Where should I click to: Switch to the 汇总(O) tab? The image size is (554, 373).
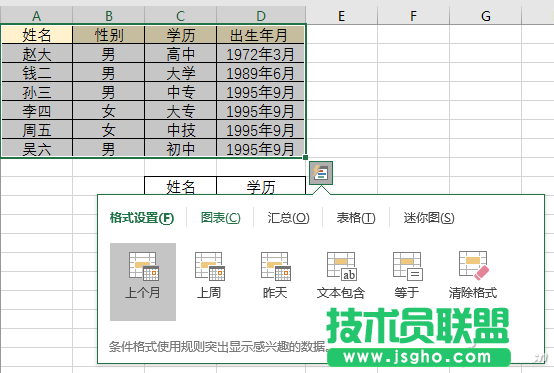[288, 218]
